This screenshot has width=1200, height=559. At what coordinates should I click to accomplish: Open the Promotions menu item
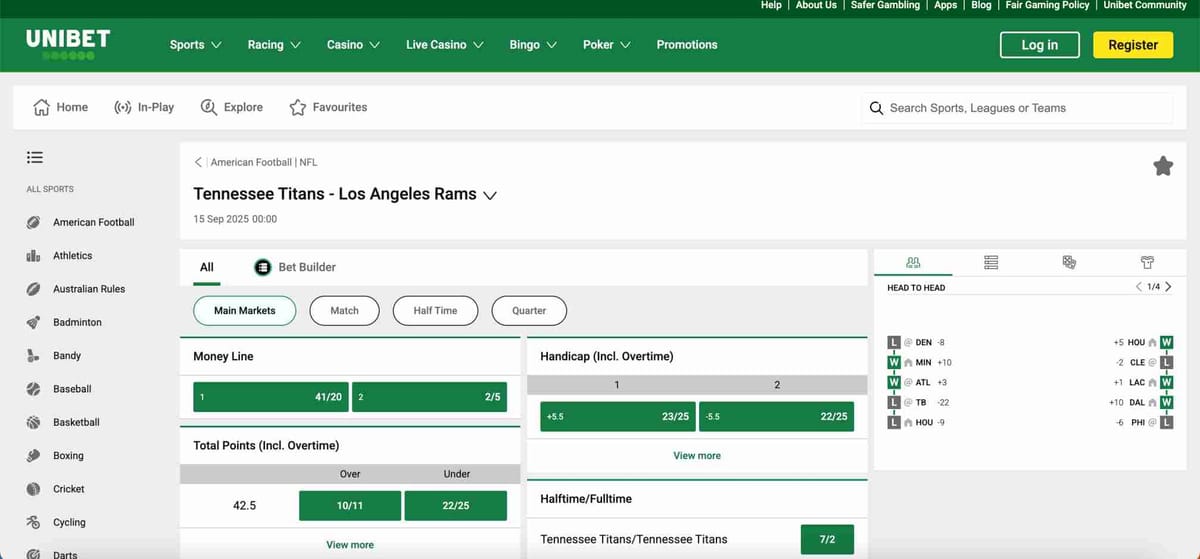click(687, 45)
